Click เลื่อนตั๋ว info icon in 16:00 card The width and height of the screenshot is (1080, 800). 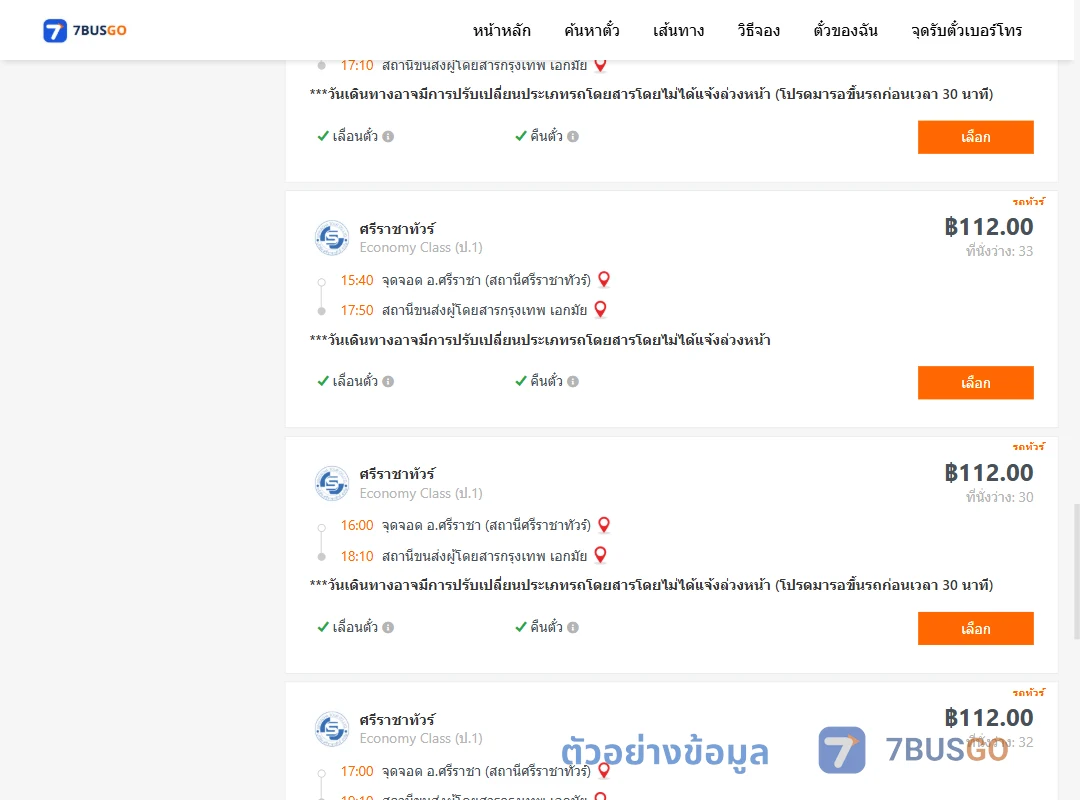click(388, 627)
